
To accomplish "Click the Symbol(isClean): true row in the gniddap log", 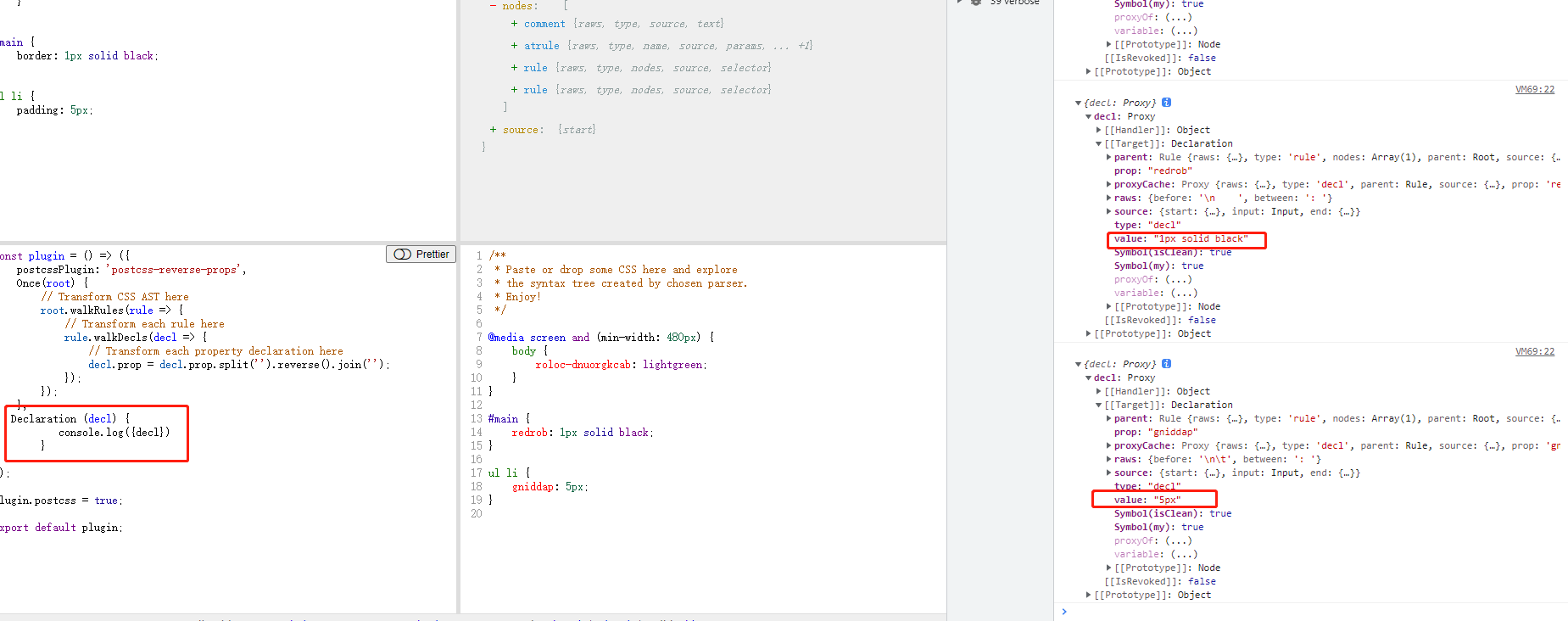I will 1173,513.
